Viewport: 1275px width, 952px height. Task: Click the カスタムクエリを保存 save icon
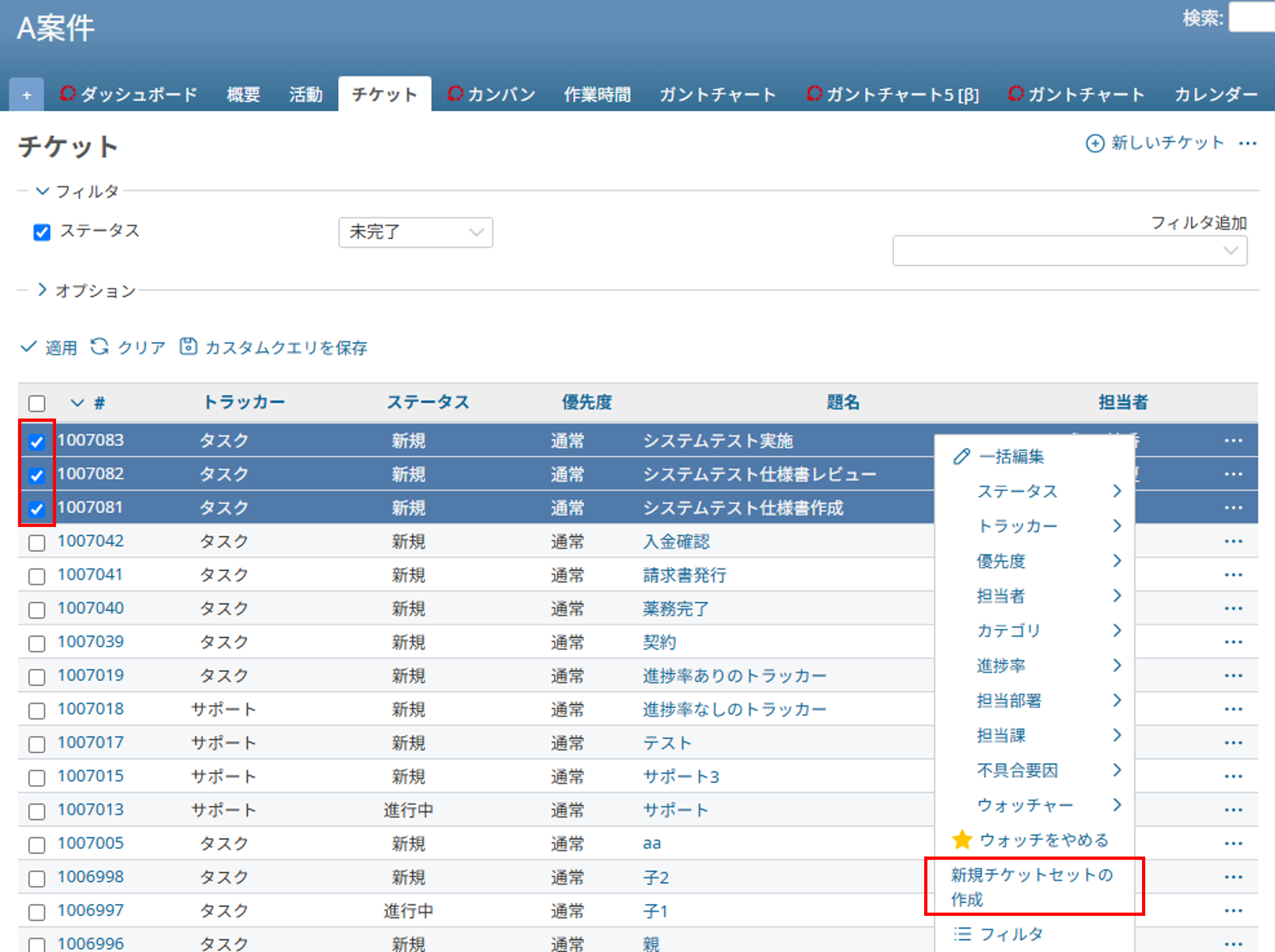coord(189,346)
